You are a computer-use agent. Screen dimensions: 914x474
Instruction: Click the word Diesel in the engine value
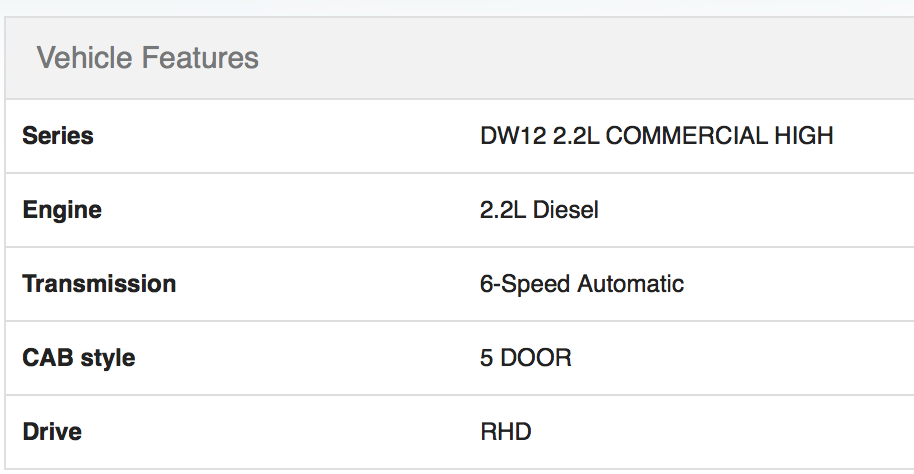point(565,210)
